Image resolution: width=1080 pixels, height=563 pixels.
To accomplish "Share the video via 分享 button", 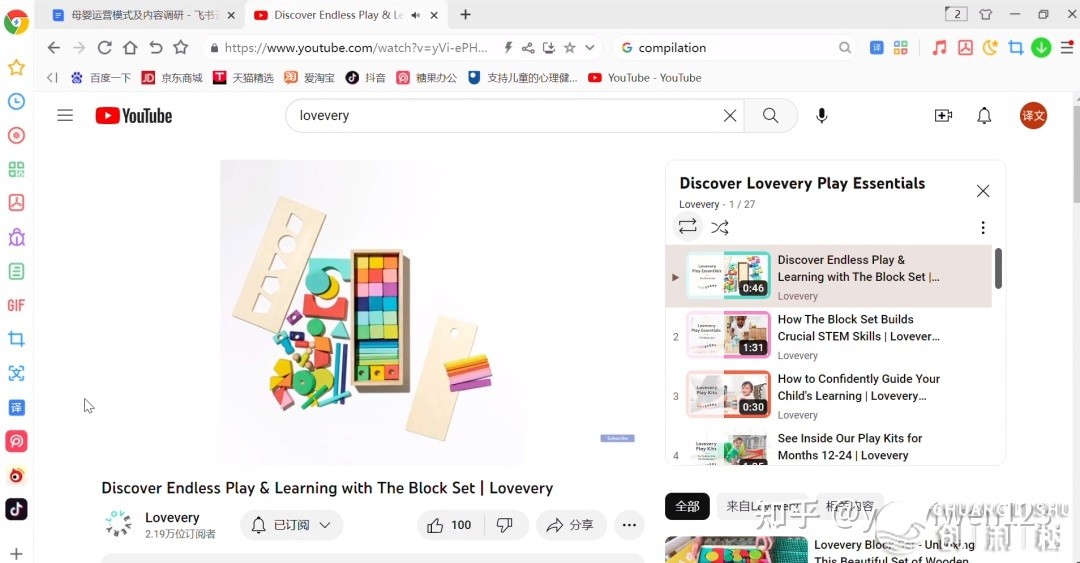I will point(570,525).
